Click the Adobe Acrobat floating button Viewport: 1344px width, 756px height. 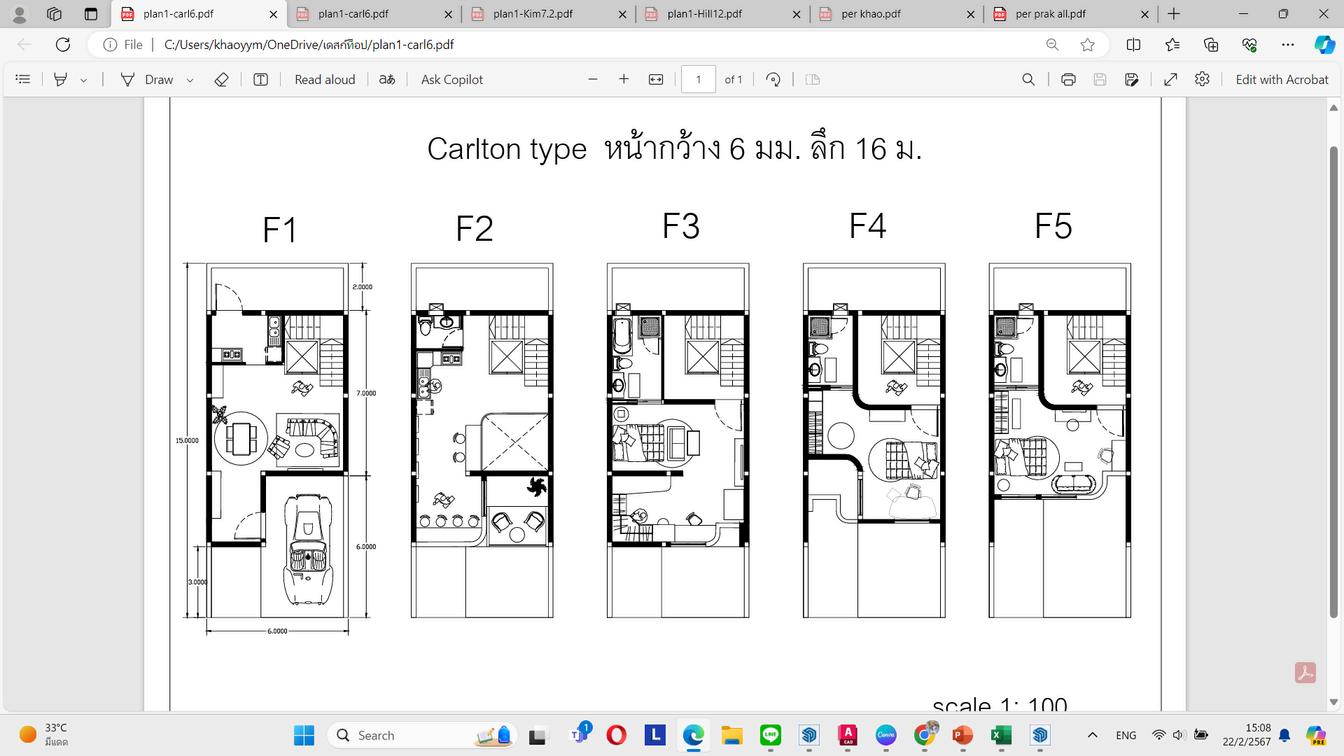(1305, 673)
